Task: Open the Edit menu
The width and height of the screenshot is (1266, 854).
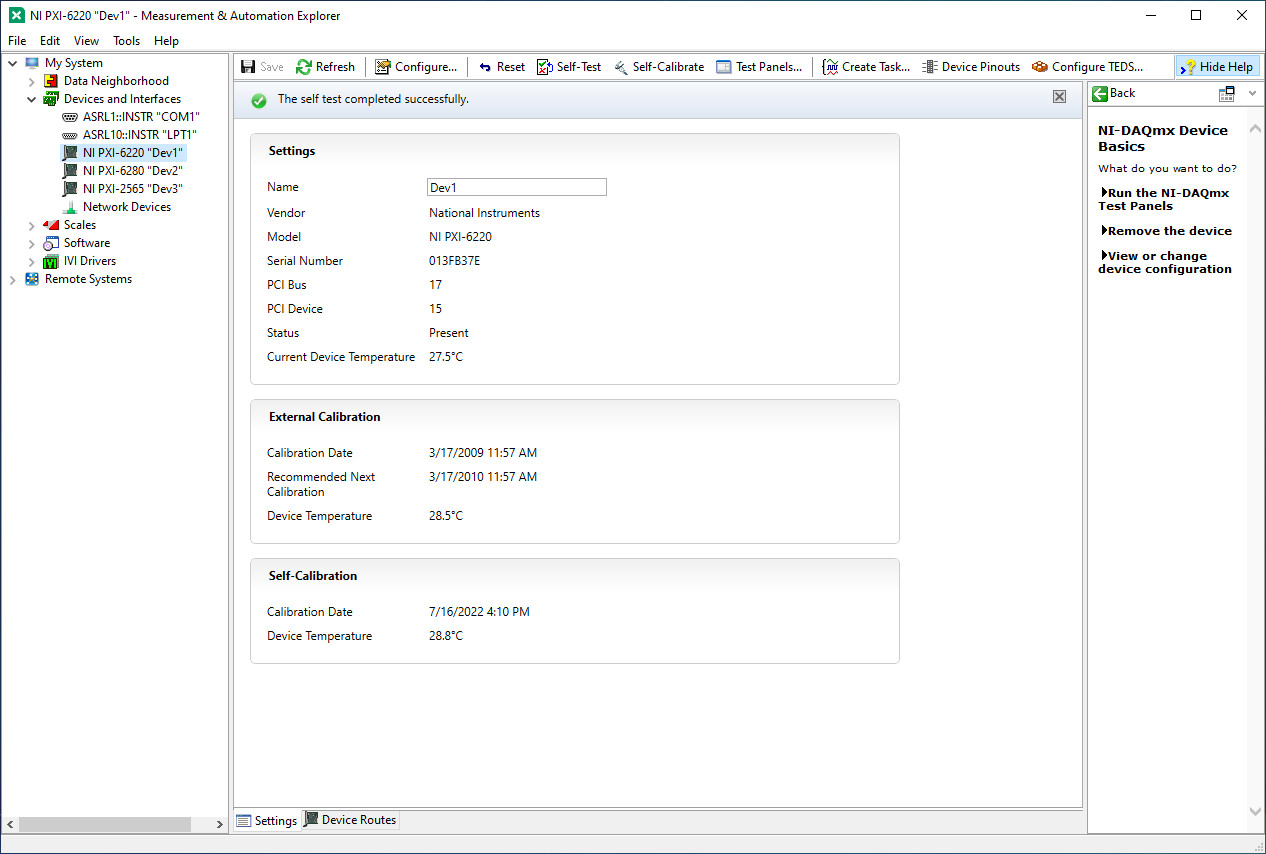Action: (50, 41)
